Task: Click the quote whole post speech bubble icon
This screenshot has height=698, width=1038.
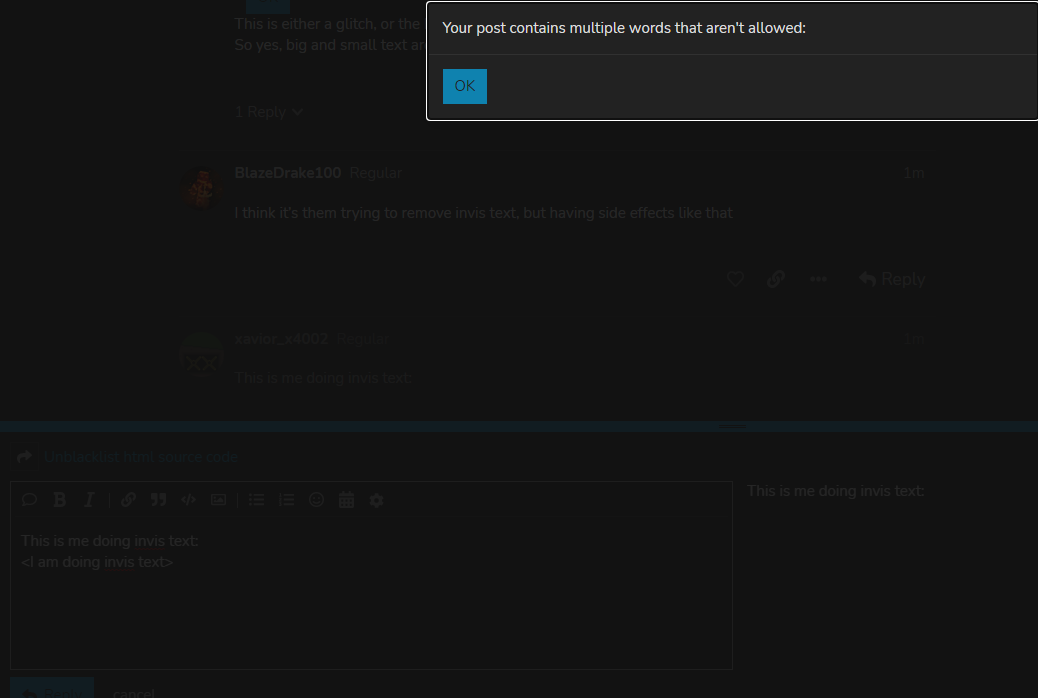Action: click(x=29, y=500)
